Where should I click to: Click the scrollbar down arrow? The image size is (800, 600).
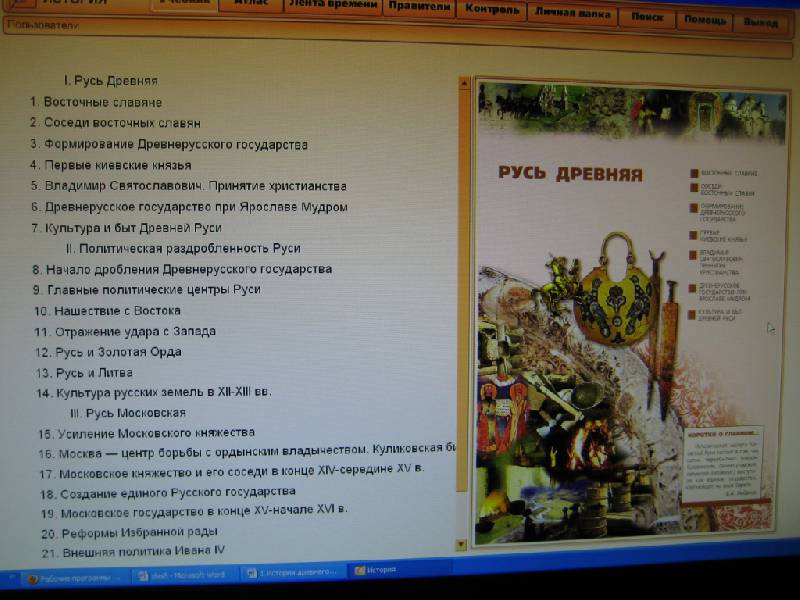click(461, 545)
